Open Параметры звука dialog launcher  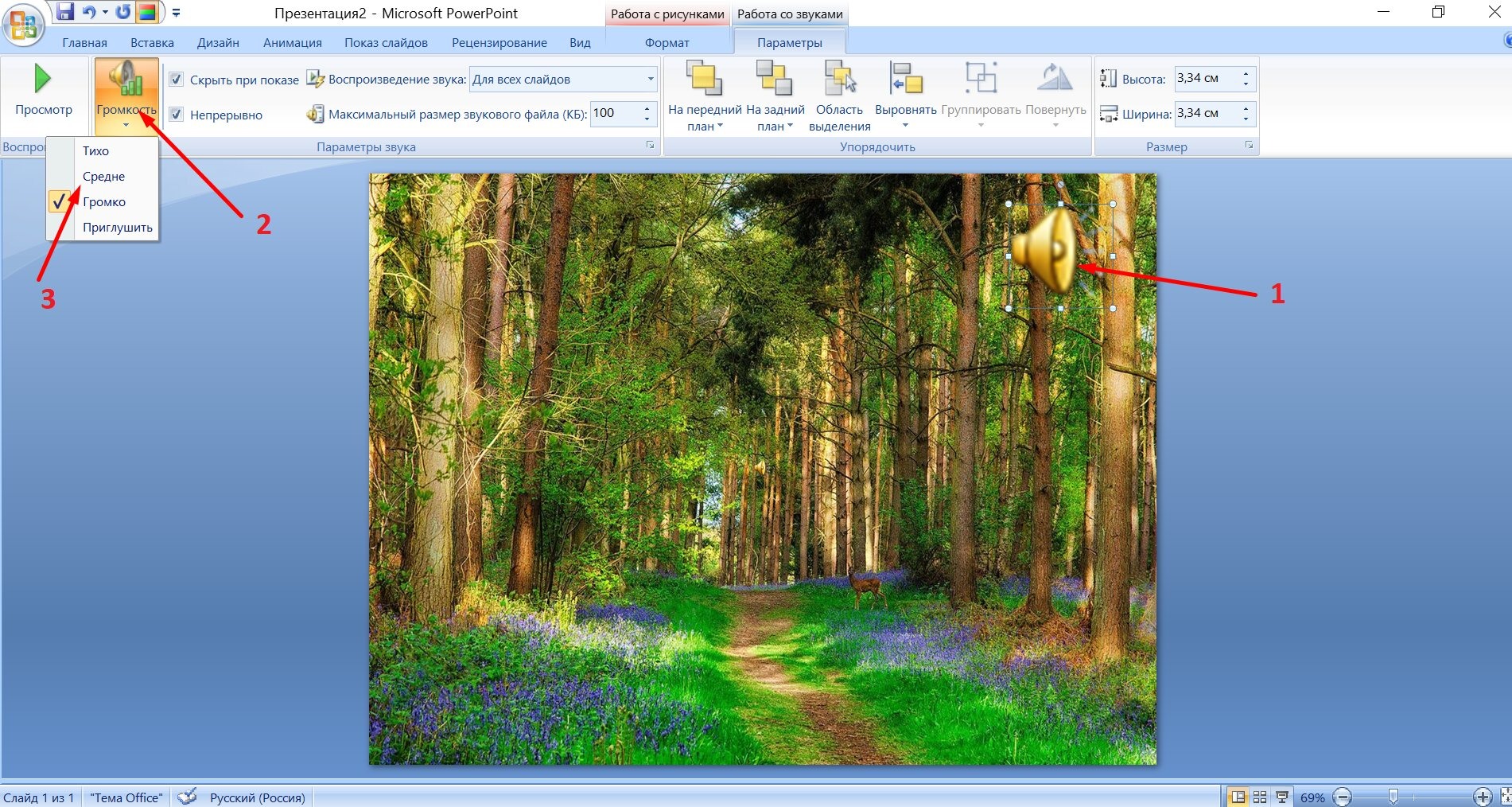(x=650, y=146)
